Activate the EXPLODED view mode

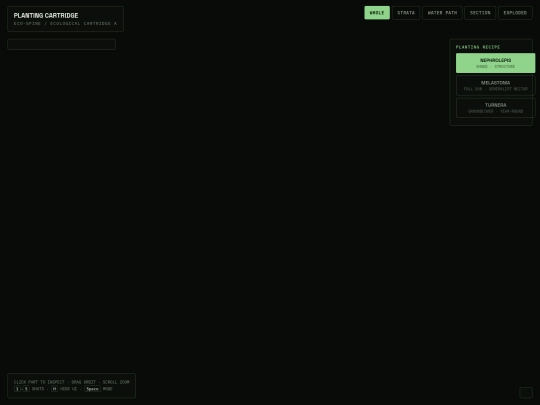[x=515, y=13]
